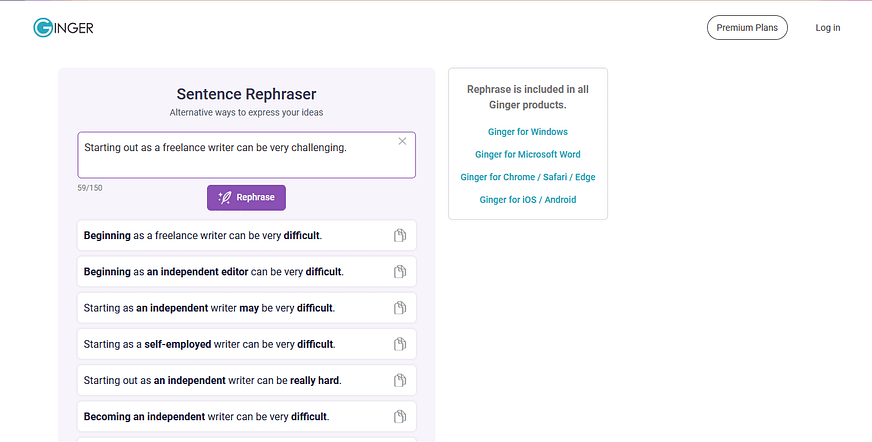Copy the 'Beginning as an independent editor' suggestion
Viewport: 872px width, 442px height.
pyautogui.click(x=400, y=272)
